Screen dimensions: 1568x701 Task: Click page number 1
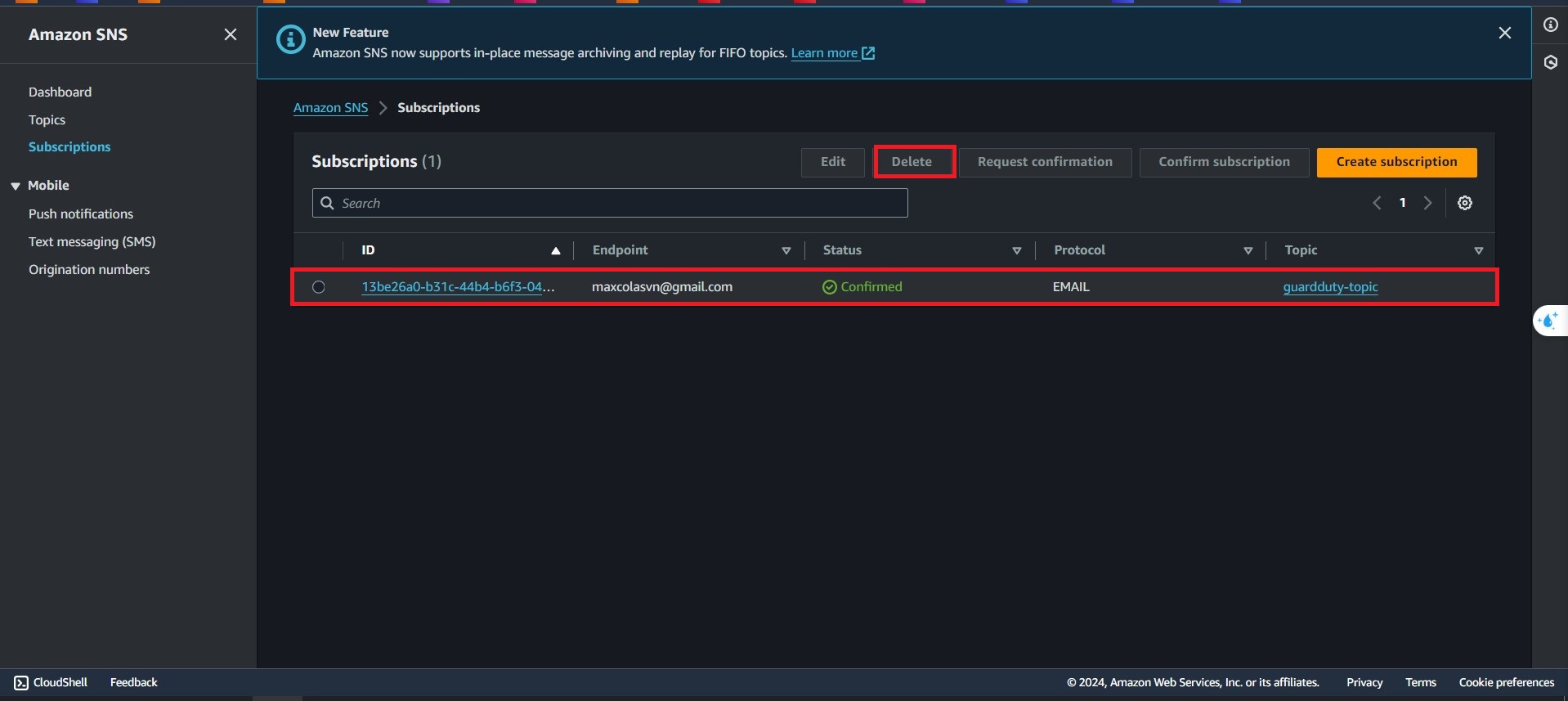click(x=1402, y=203)
